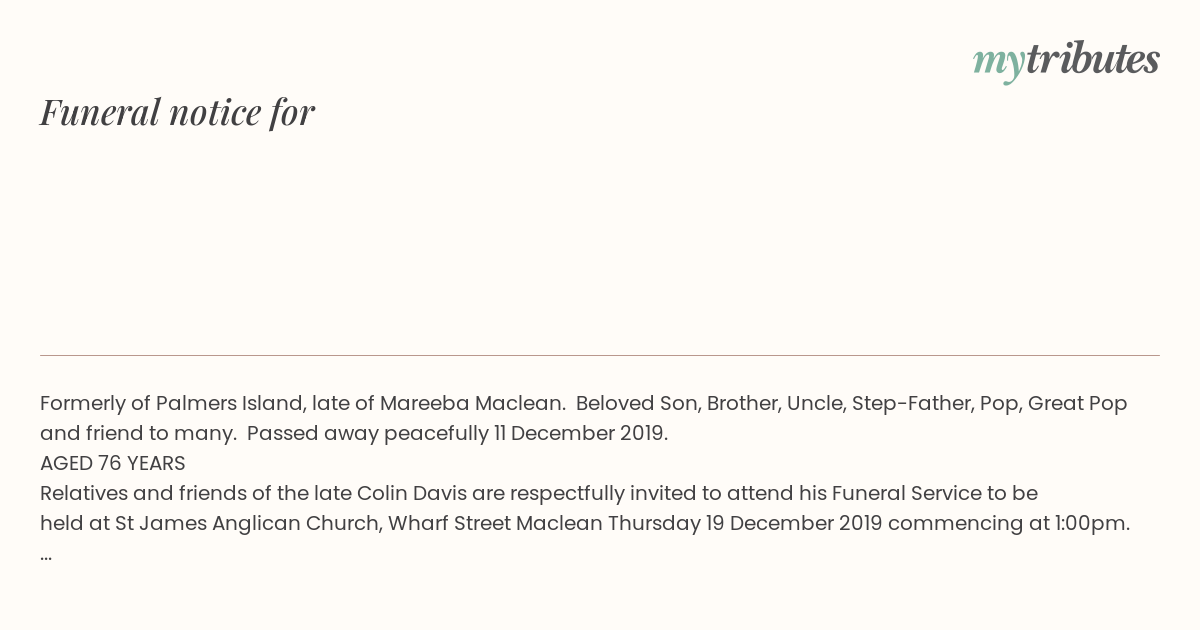This screenshot has width=1200, height=630.
Task: Click "Formerly of Palmers Island" text
Action: click(x=171, y=403)
